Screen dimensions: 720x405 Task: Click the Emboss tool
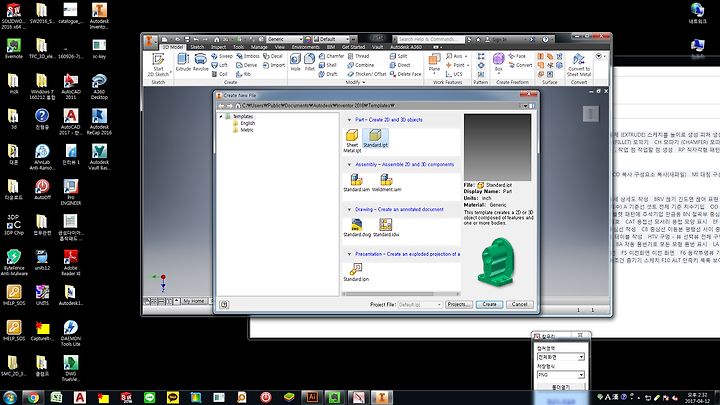[x=248, y=56]
